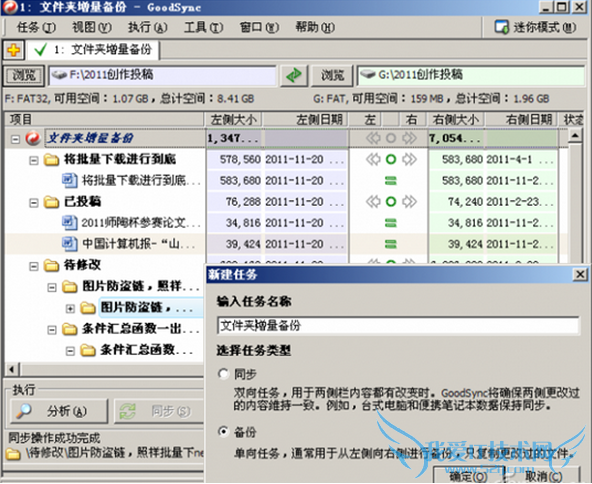Collapse the 已投稿 folder
Viewport: 592px width, 484px height.
(x=34, y=203)
